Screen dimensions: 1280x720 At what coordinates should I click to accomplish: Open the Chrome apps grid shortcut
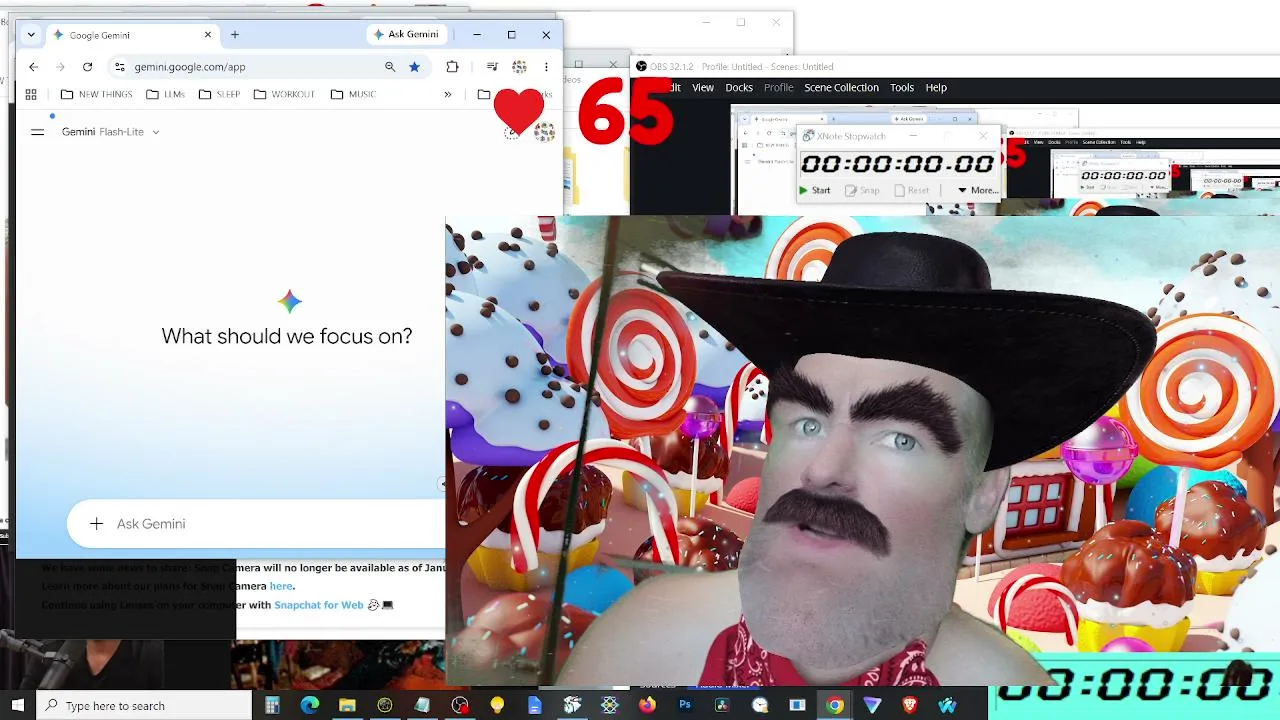[x=31, y=94]
